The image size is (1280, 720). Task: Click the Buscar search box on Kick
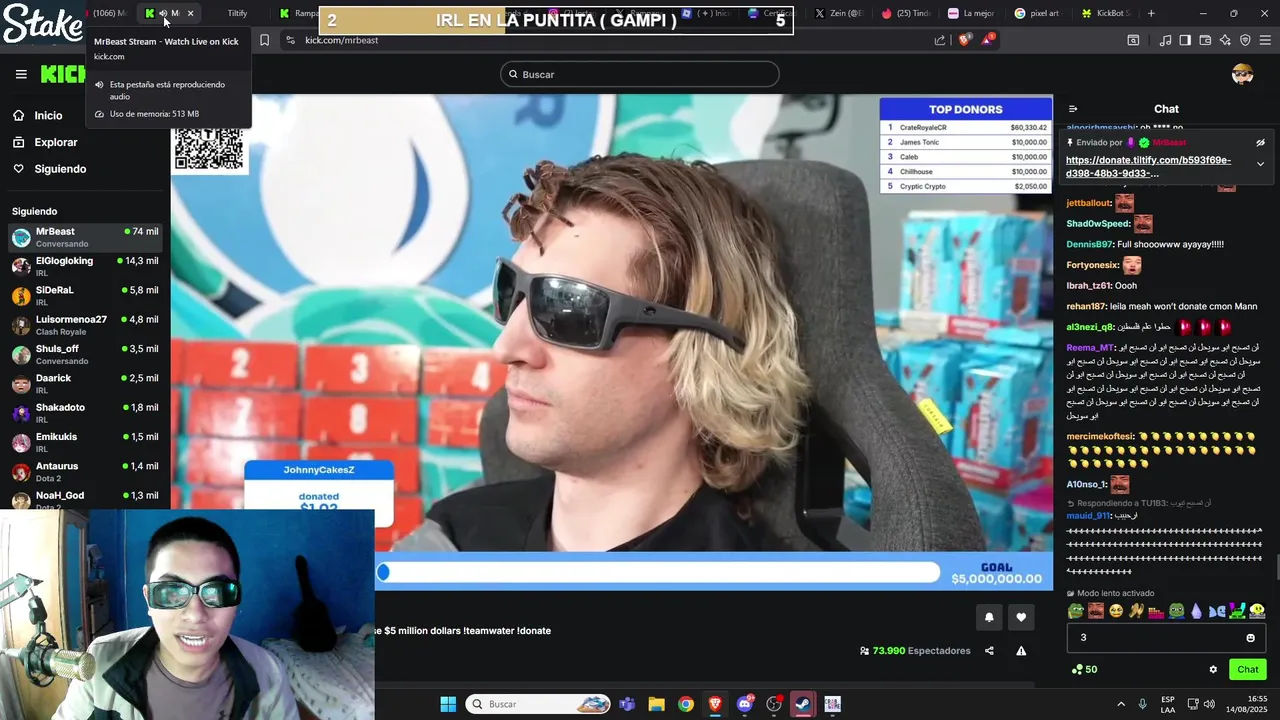point(639,74)
